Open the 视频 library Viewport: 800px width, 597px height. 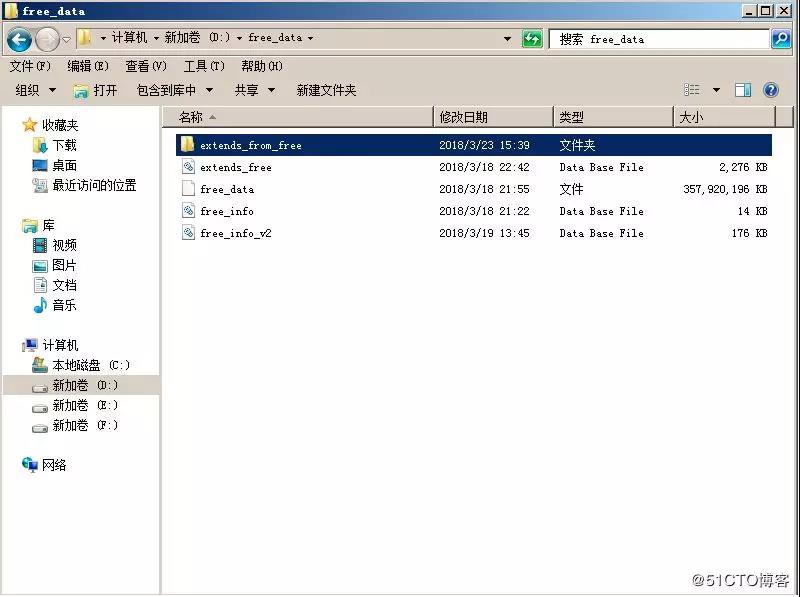tap(64, 245)
